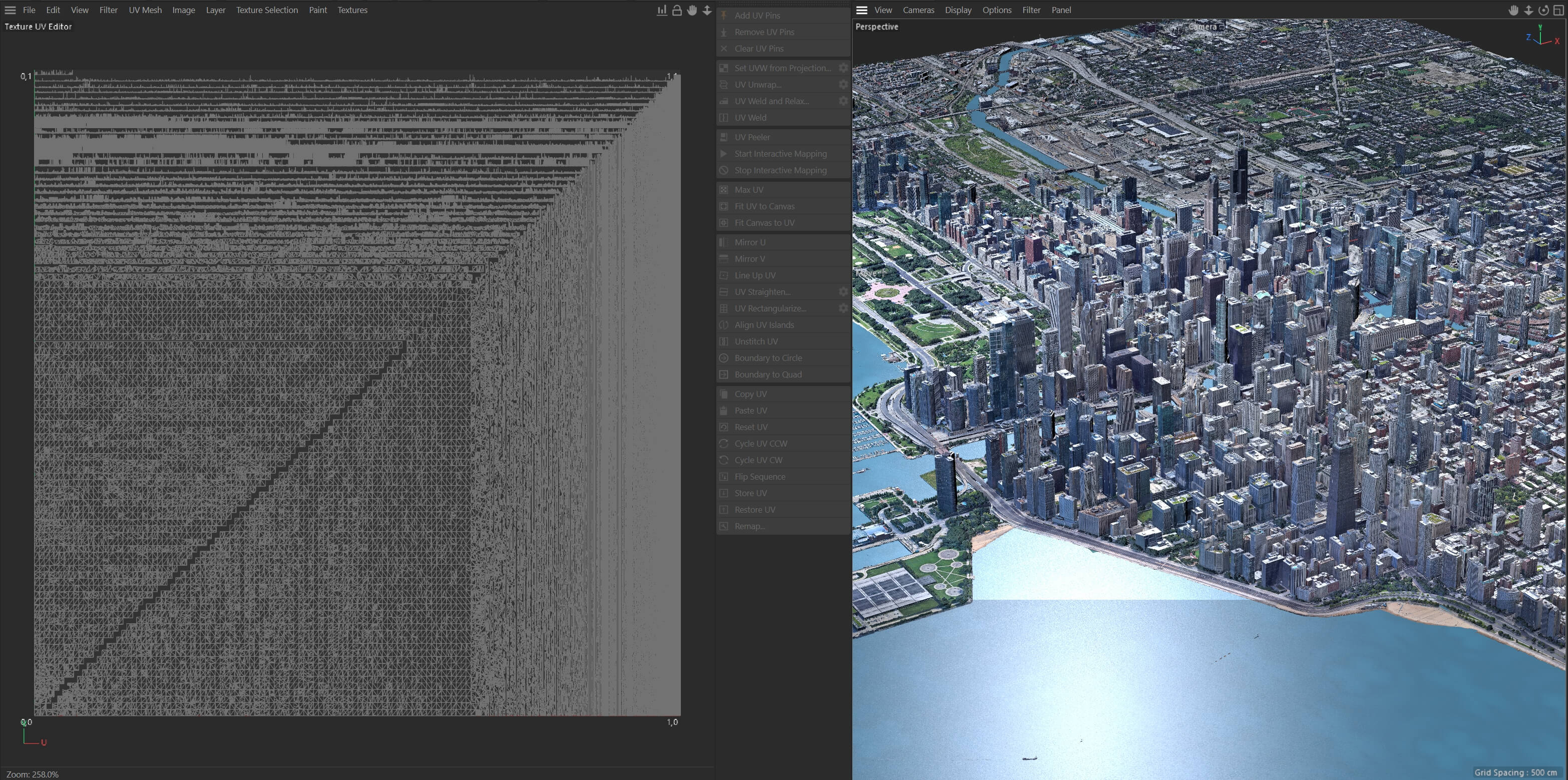The image size is (1568, 780).
Task: Click Mirror U command
Action: click(783, 242)
